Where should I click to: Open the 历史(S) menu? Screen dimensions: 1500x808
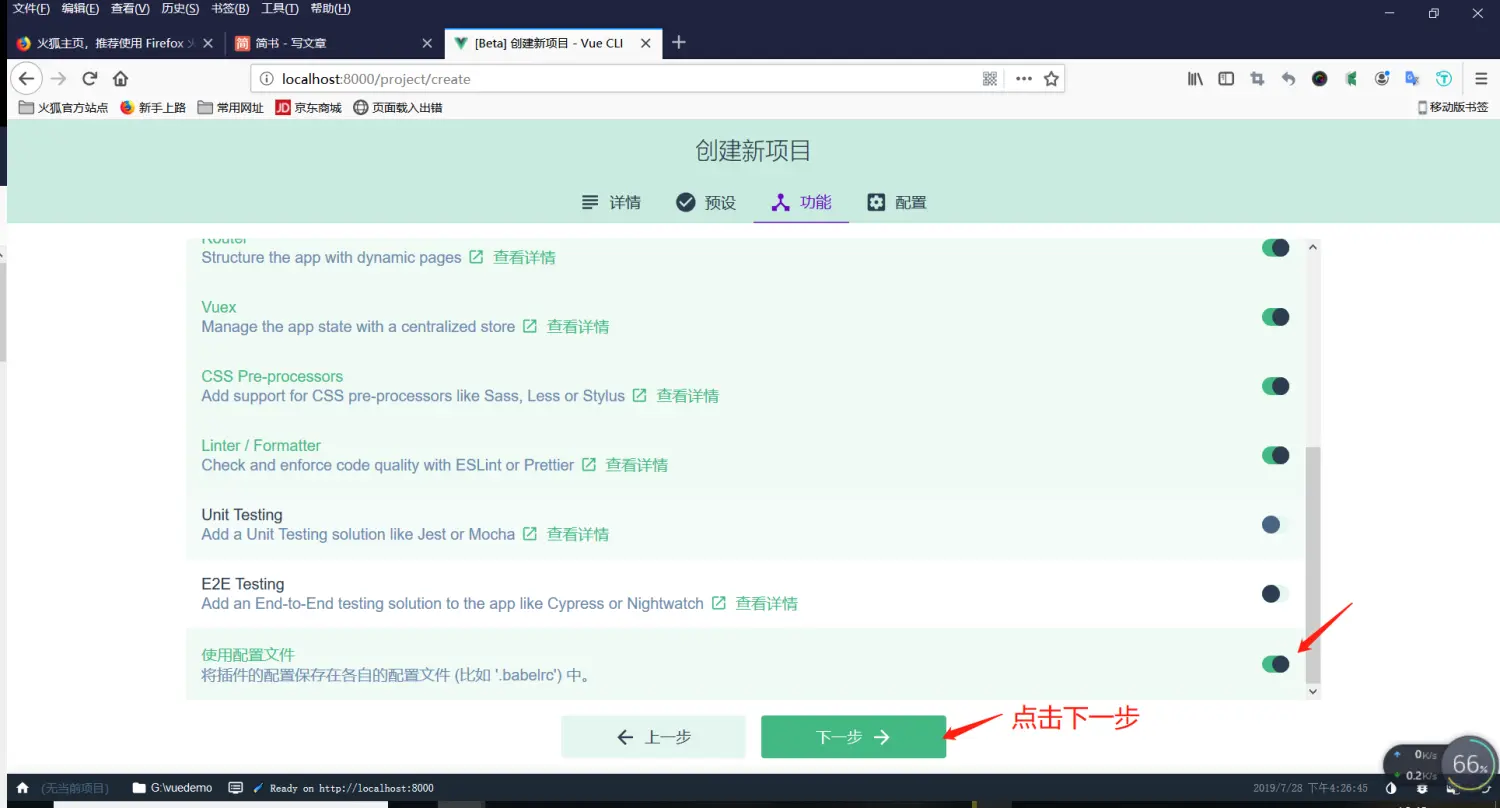click(180, 9)
